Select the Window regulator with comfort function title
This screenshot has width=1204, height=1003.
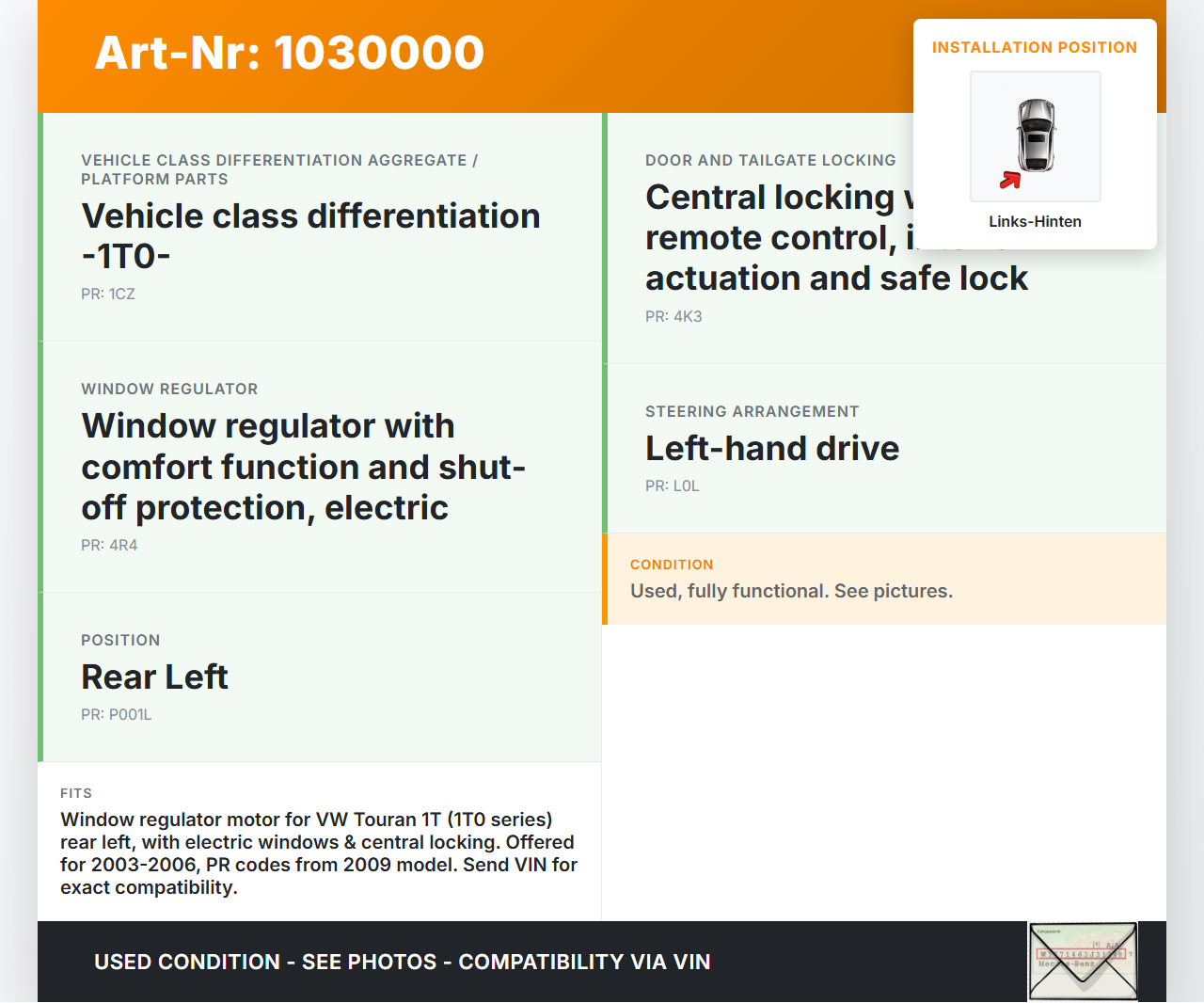(x=304, y=467)
